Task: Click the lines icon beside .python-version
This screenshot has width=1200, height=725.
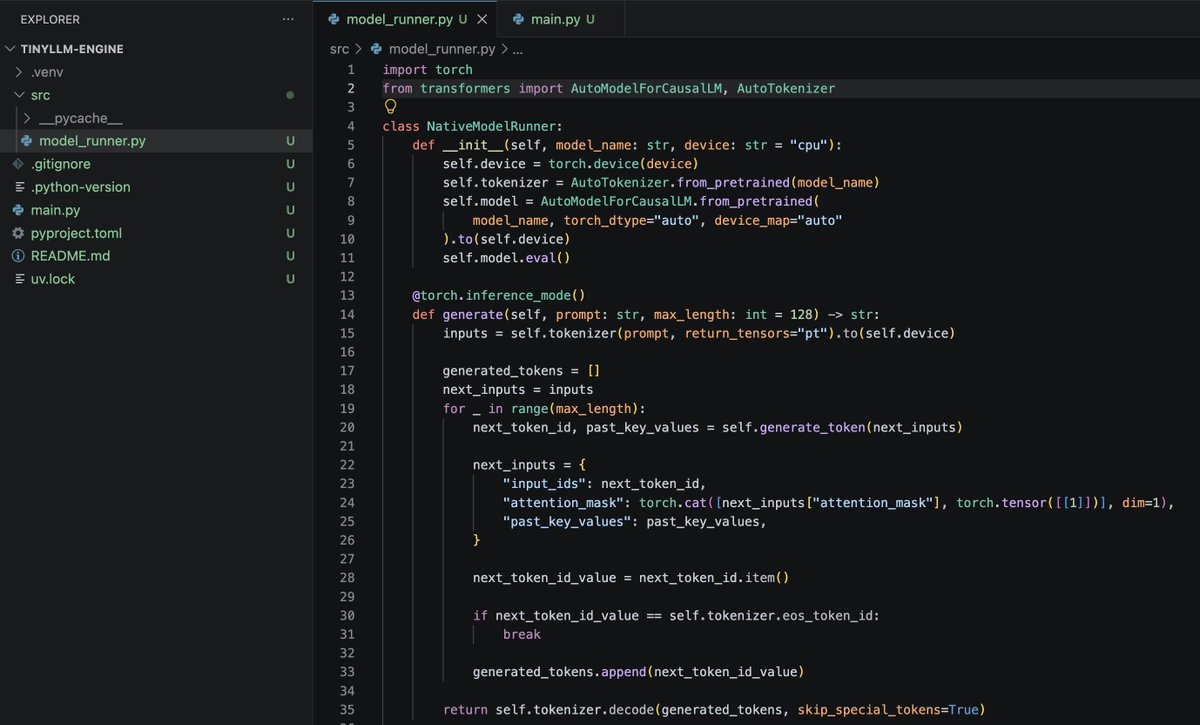Action: [x=19, y=187]
